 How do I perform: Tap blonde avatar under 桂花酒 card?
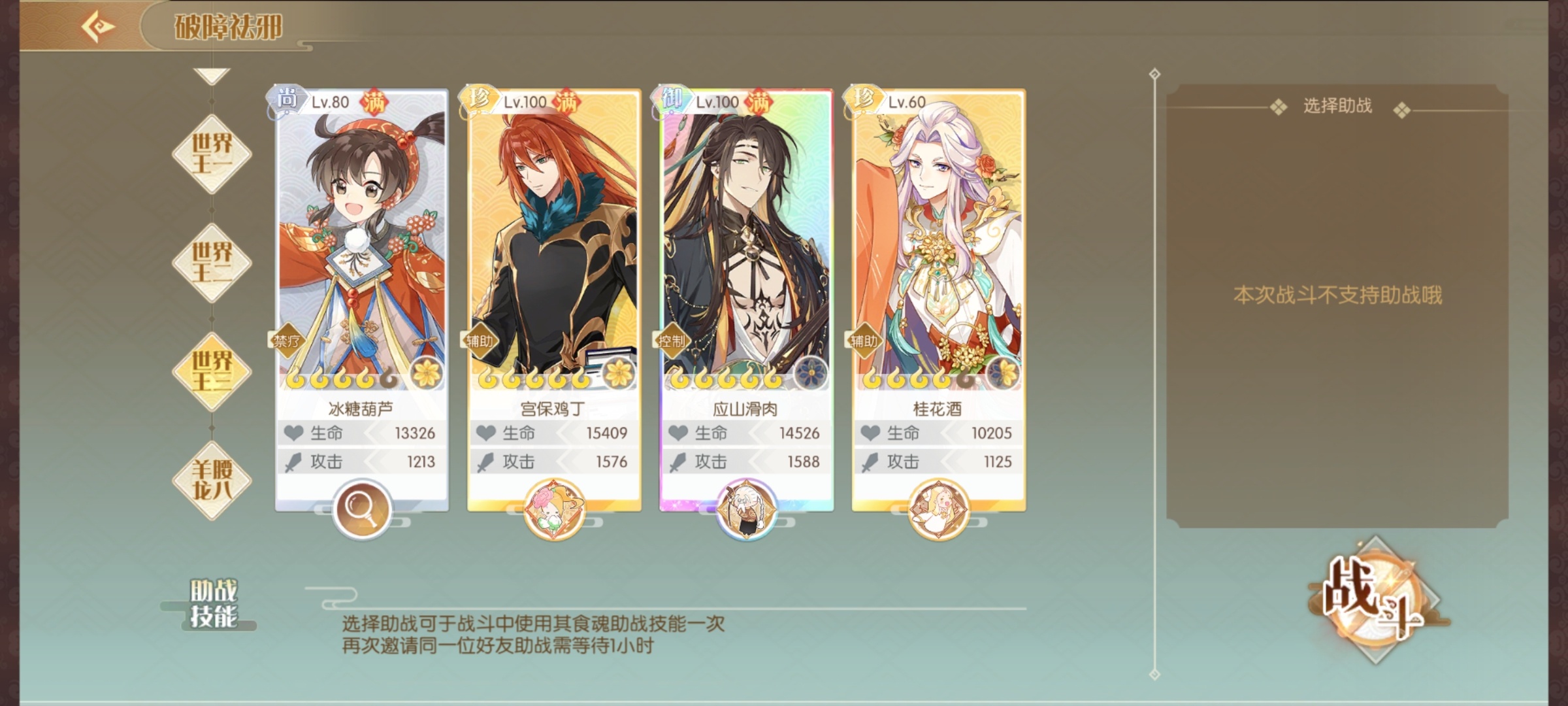pos(938,509)
